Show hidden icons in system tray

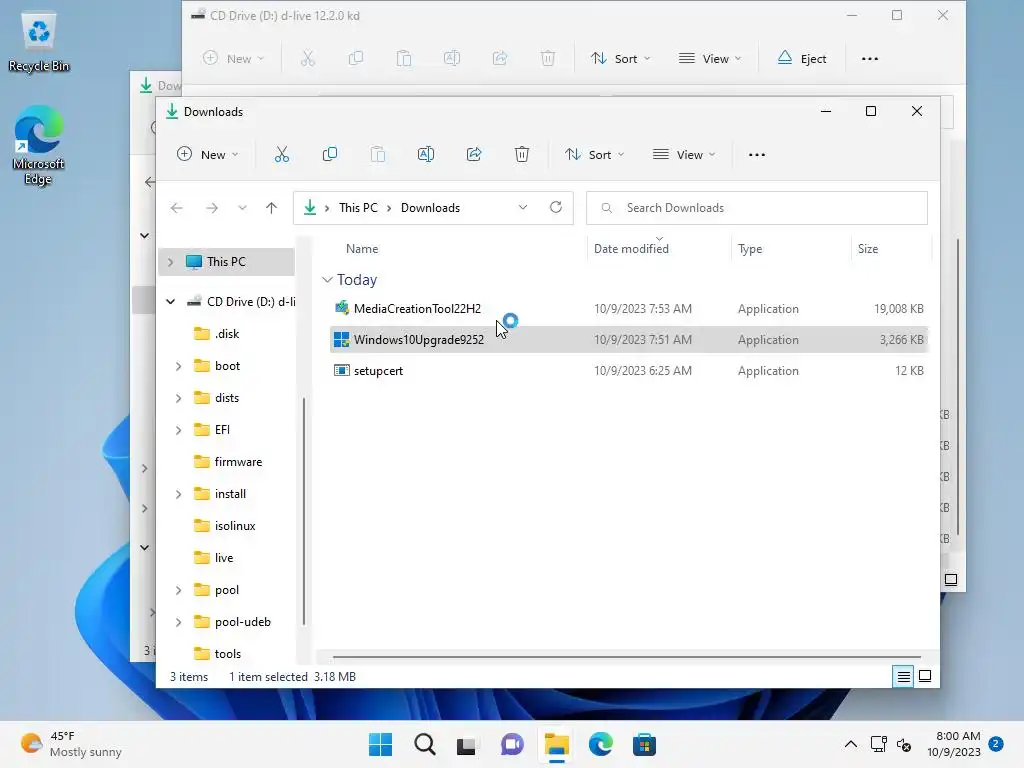850,744
